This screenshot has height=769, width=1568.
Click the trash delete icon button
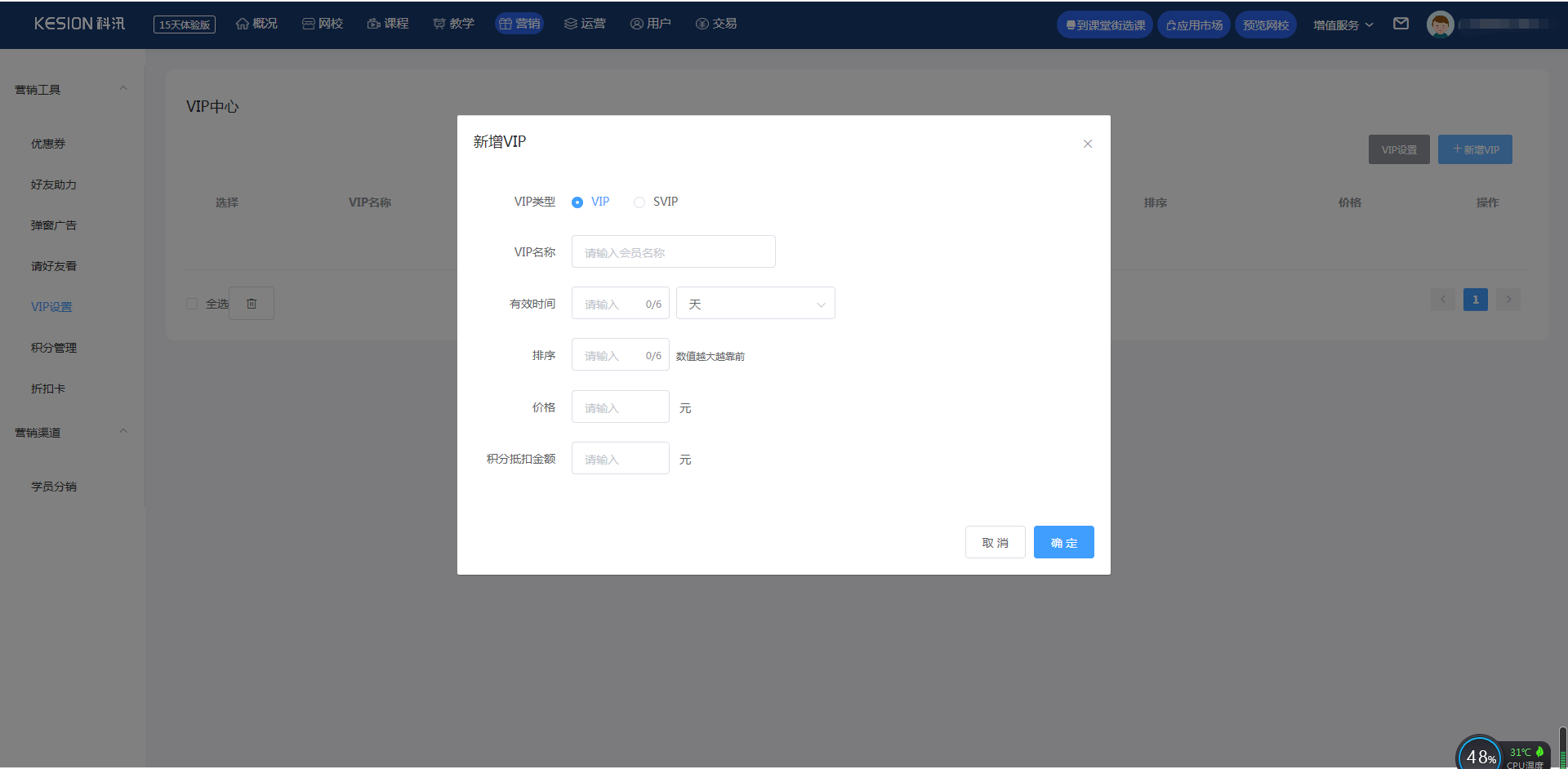coord(252,304)
